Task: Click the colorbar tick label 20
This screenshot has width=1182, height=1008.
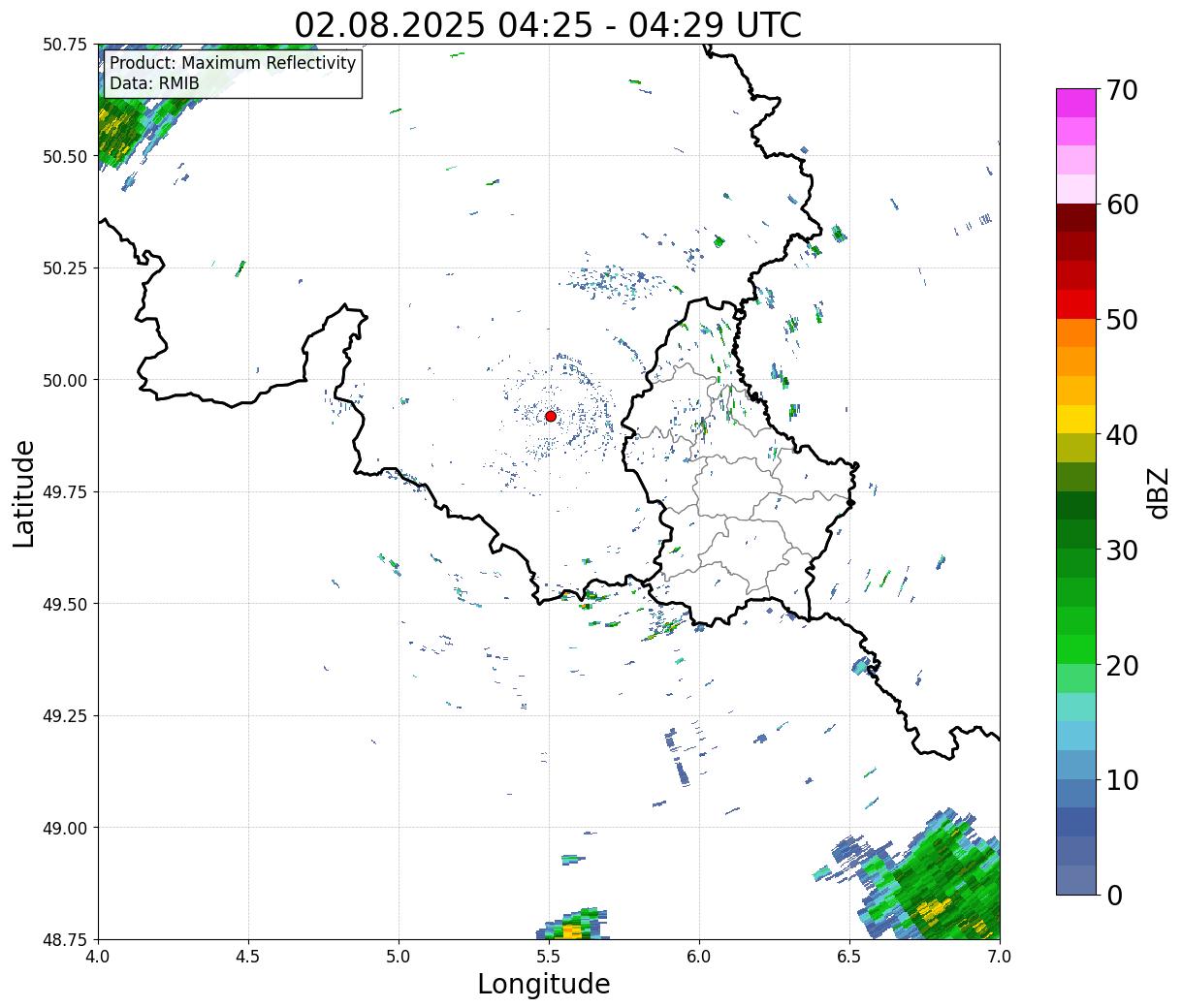Action: click(x=1122, y=665)
